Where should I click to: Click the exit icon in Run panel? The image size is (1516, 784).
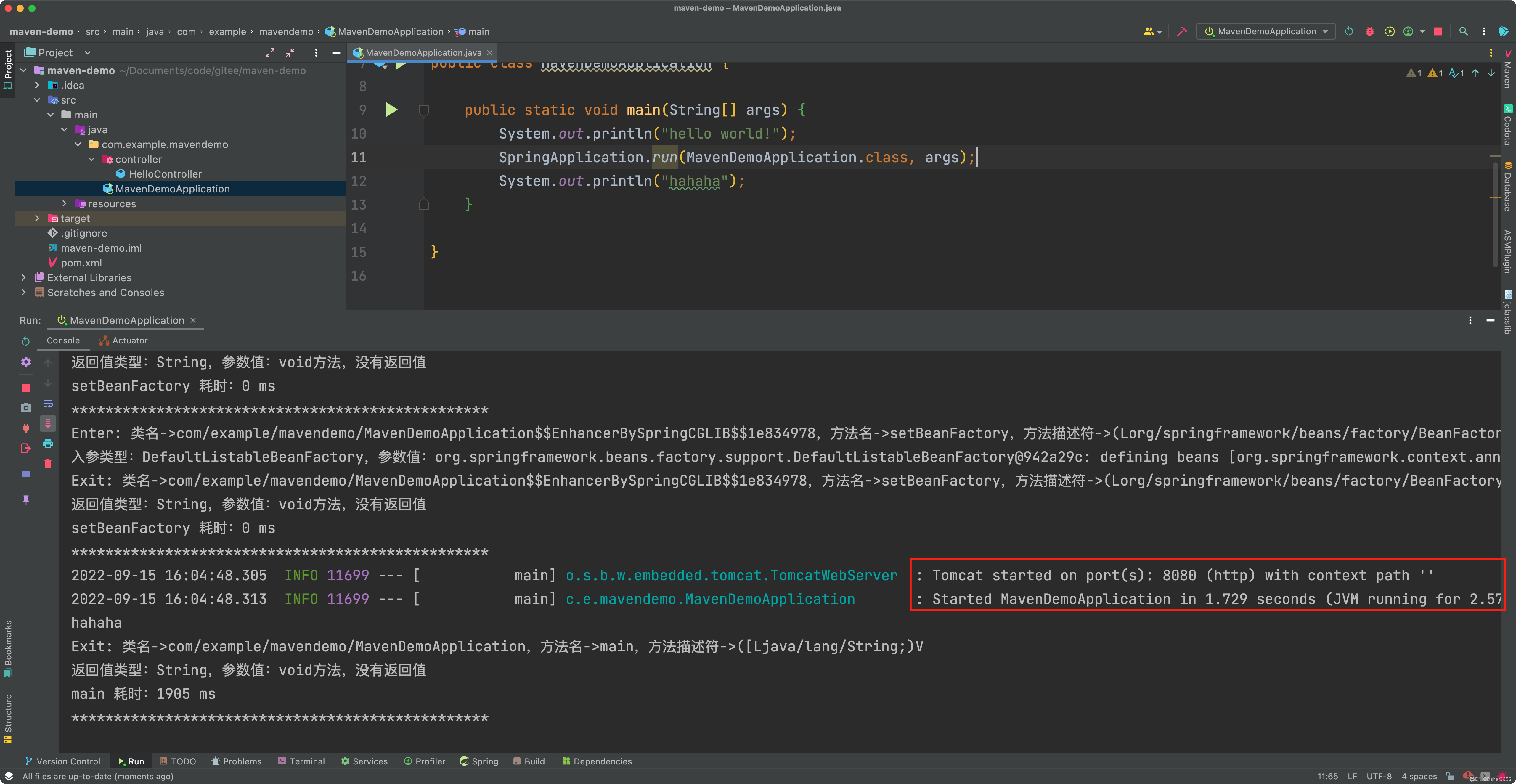(26, 449)
